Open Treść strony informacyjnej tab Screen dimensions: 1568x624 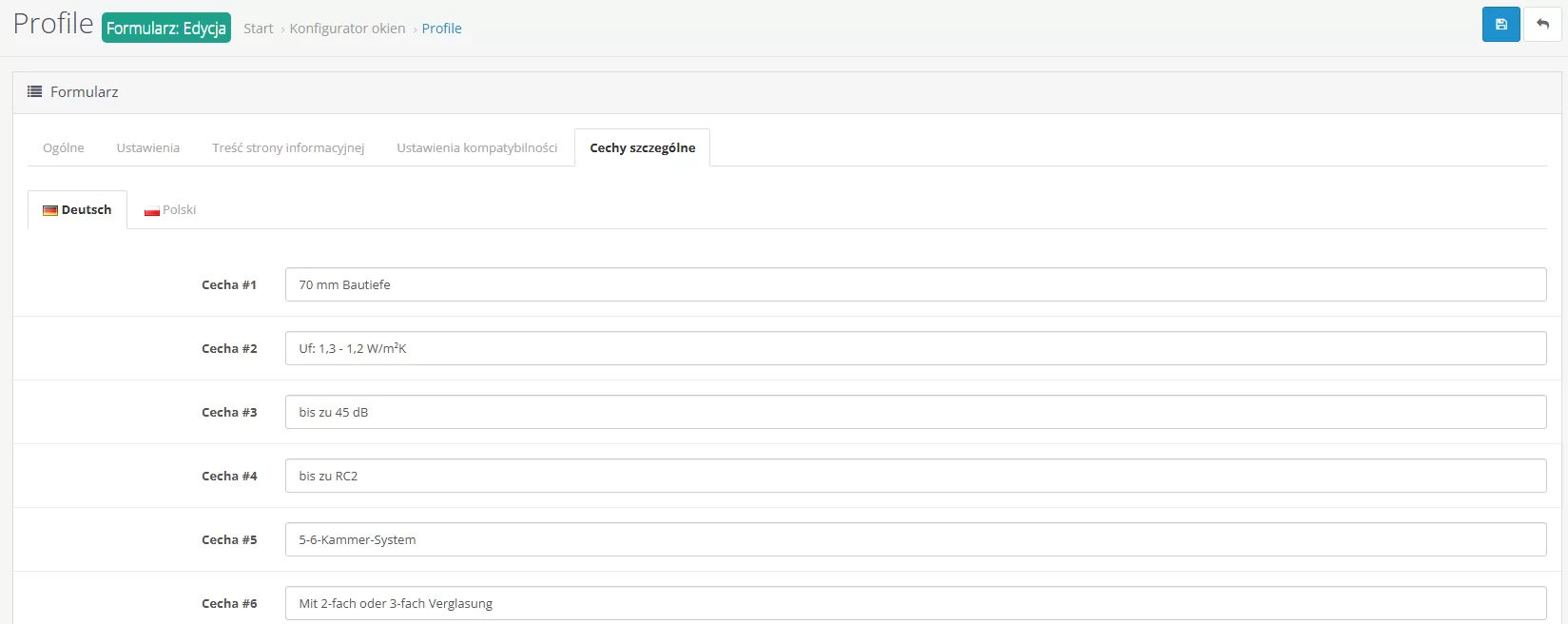point(288,148)
